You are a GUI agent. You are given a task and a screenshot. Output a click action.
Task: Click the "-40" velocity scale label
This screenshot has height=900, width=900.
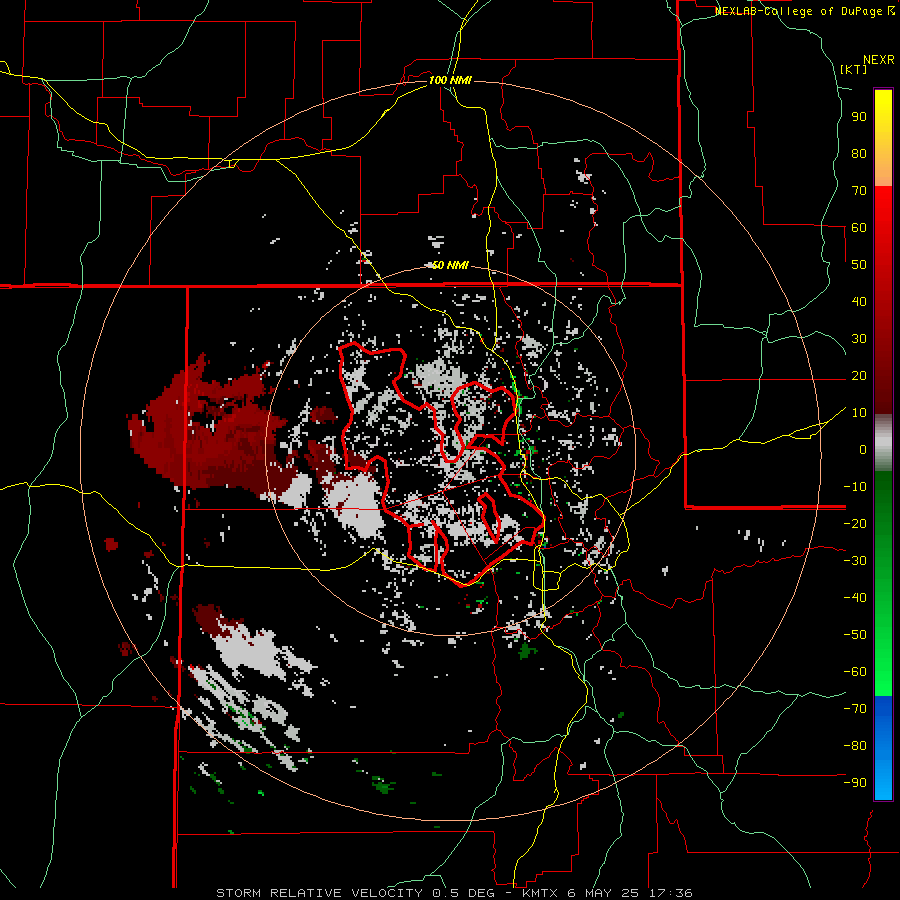tap(855, 598)
